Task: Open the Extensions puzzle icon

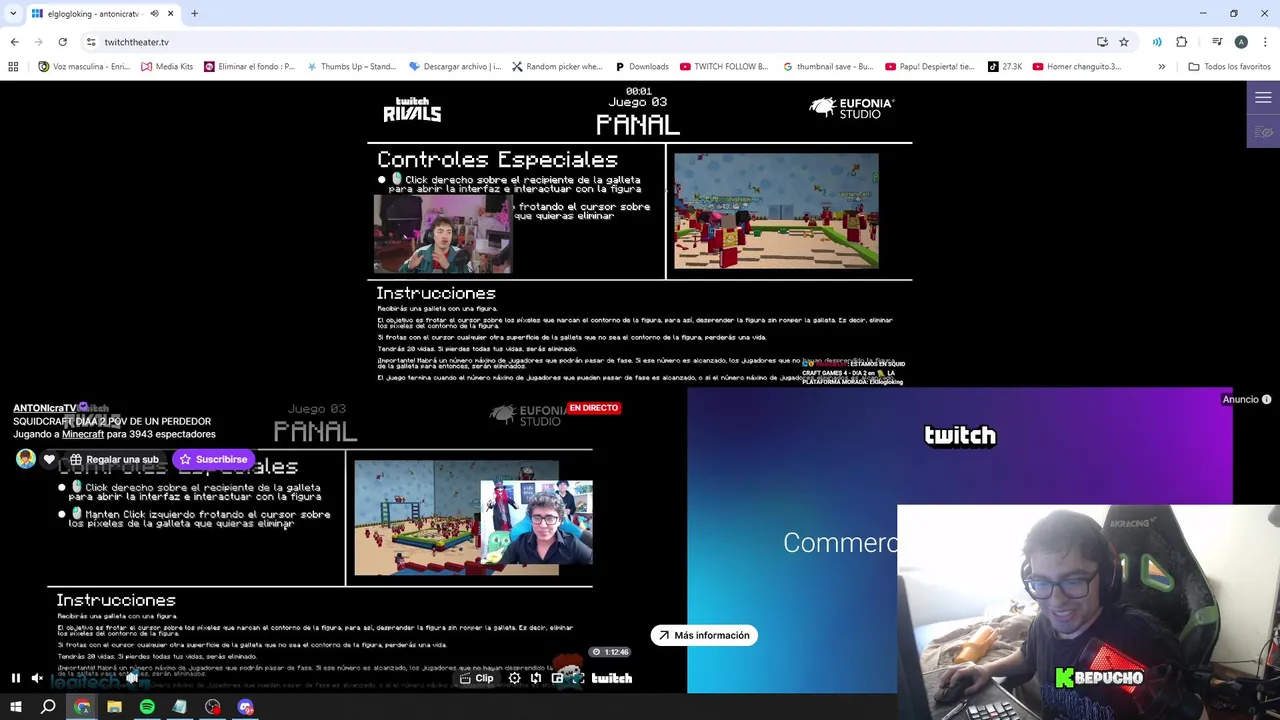Action: coord(1181,42)
